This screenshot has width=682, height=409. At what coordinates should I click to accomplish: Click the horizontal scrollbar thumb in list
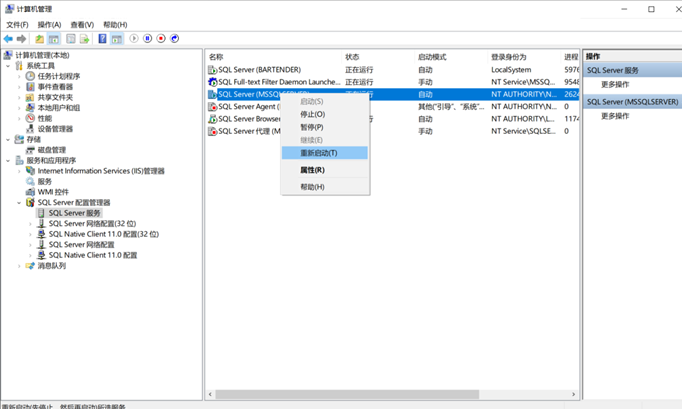click(x=347, y=394)
